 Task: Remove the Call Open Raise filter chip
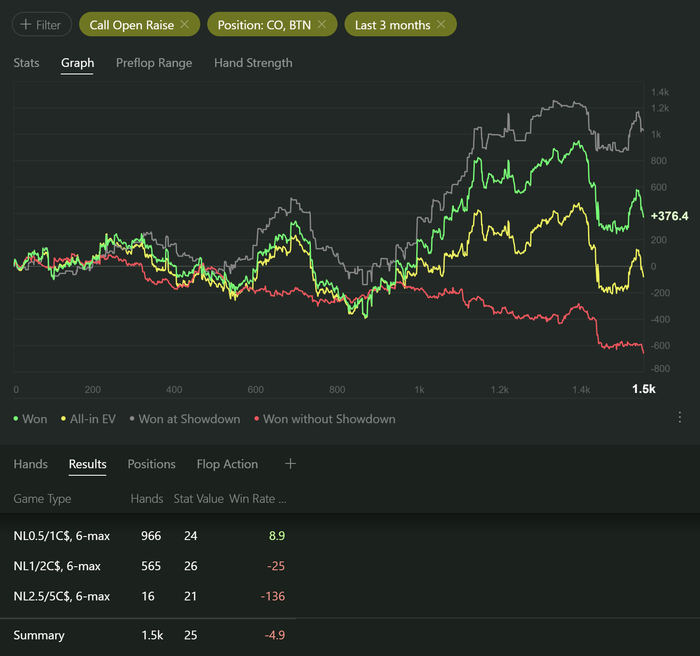185,24
